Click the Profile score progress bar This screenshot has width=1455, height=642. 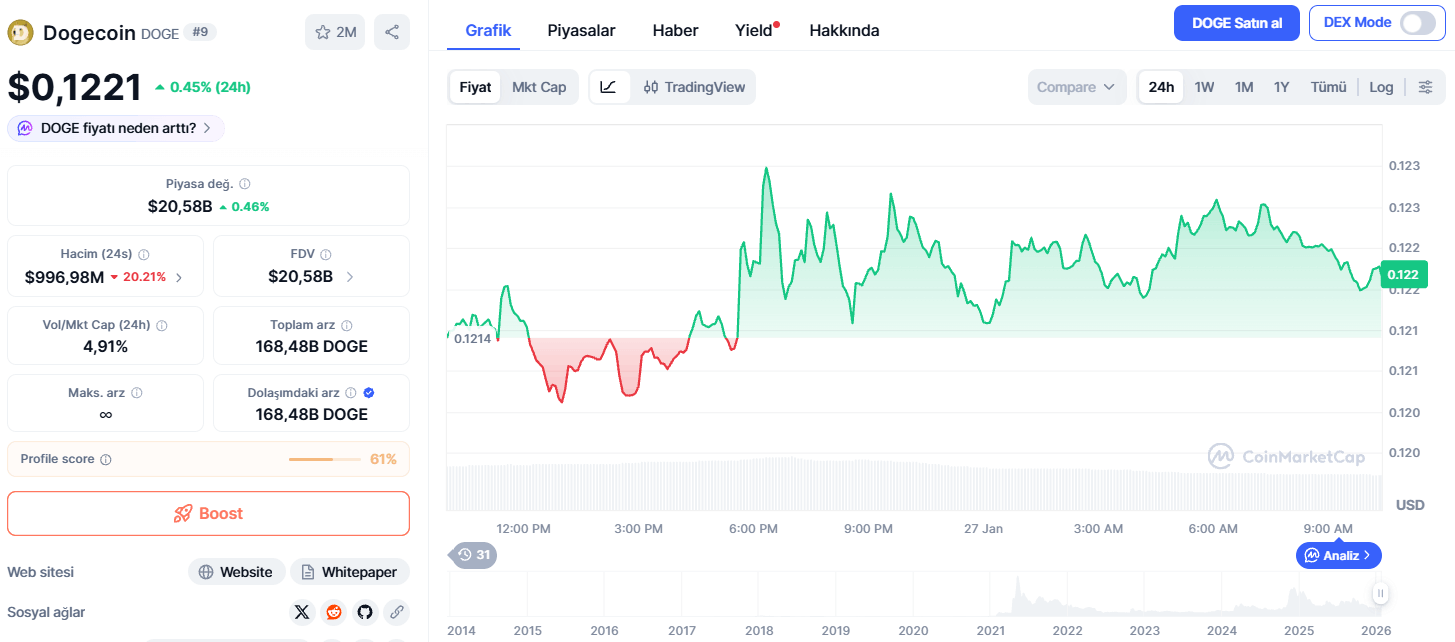coord(325,459)
